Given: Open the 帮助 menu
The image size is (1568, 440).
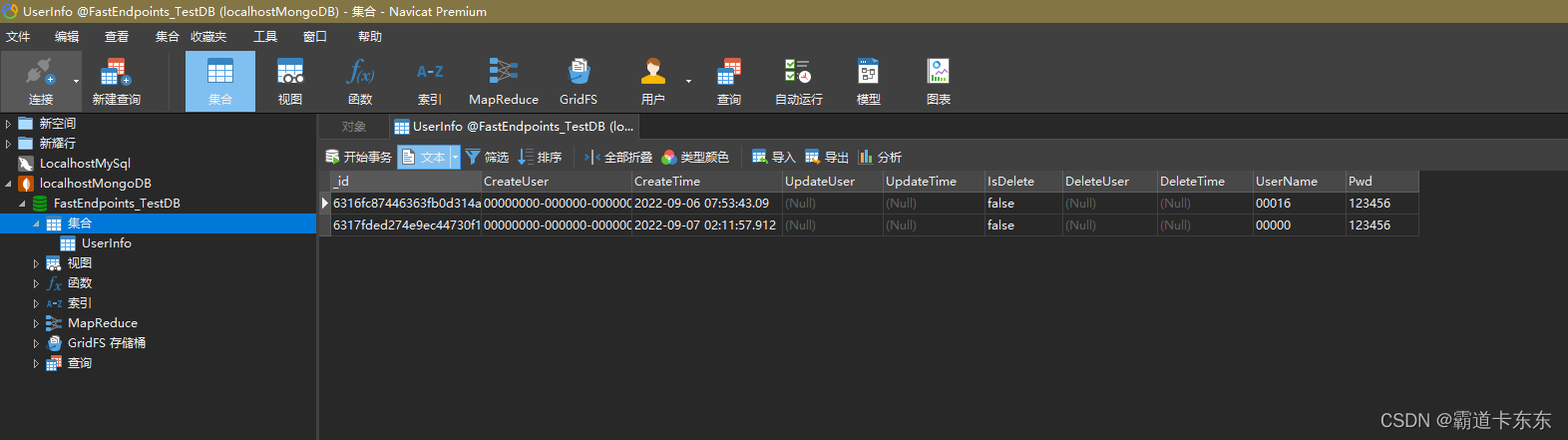Looking at the screenshot, I should coord(370,37).
